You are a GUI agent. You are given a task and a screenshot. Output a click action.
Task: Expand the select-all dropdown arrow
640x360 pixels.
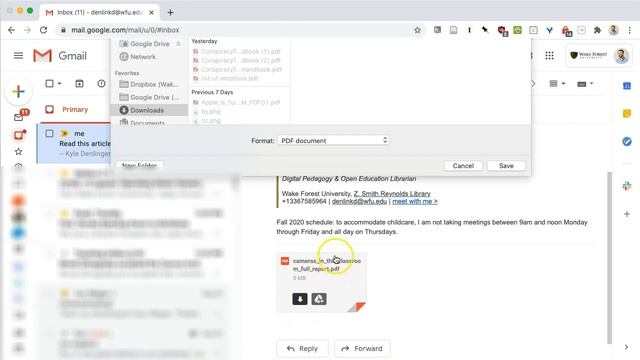tap(60, 84)
